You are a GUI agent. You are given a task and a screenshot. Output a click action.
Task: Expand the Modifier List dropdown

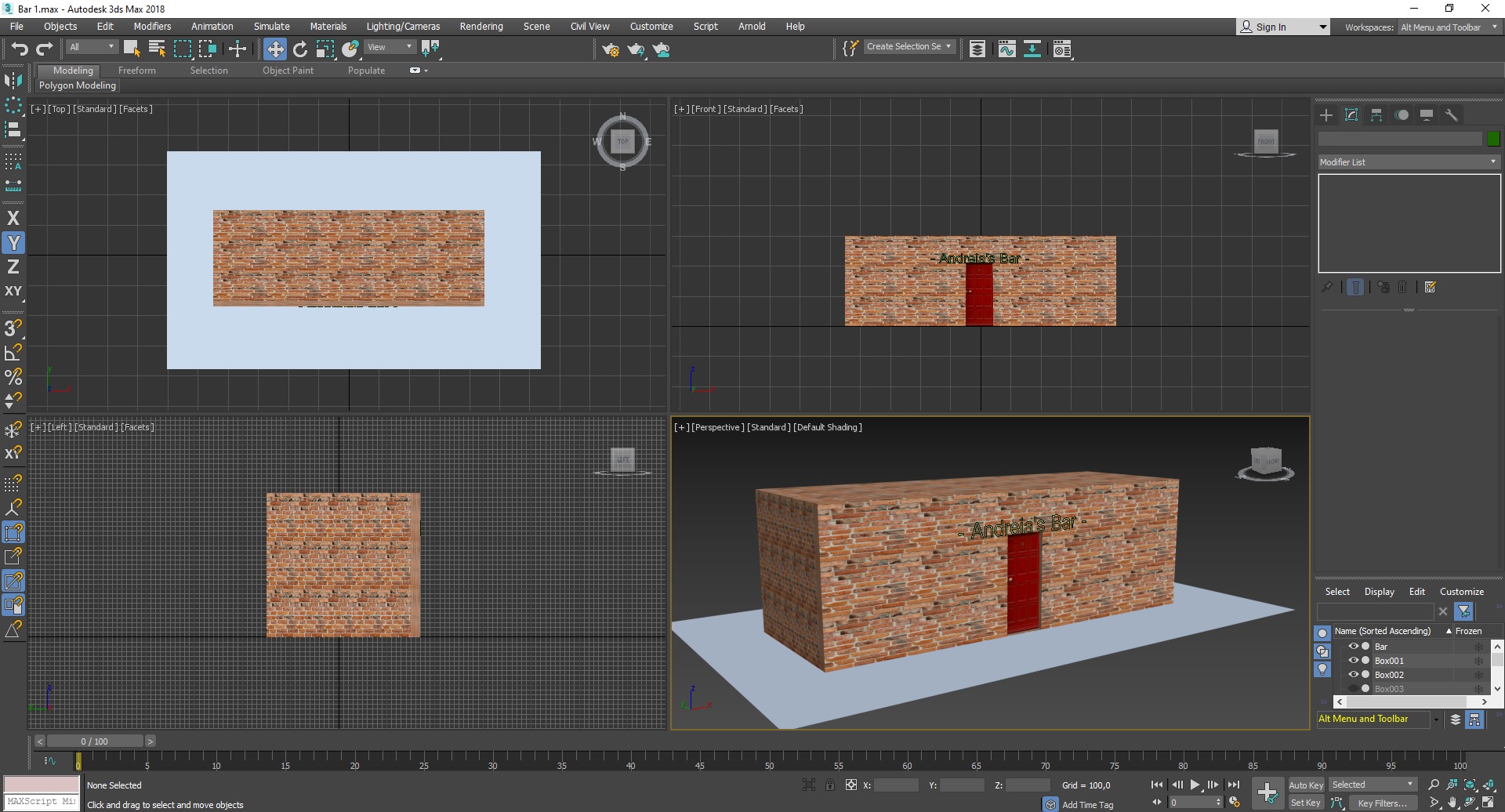click(1409, 162)
